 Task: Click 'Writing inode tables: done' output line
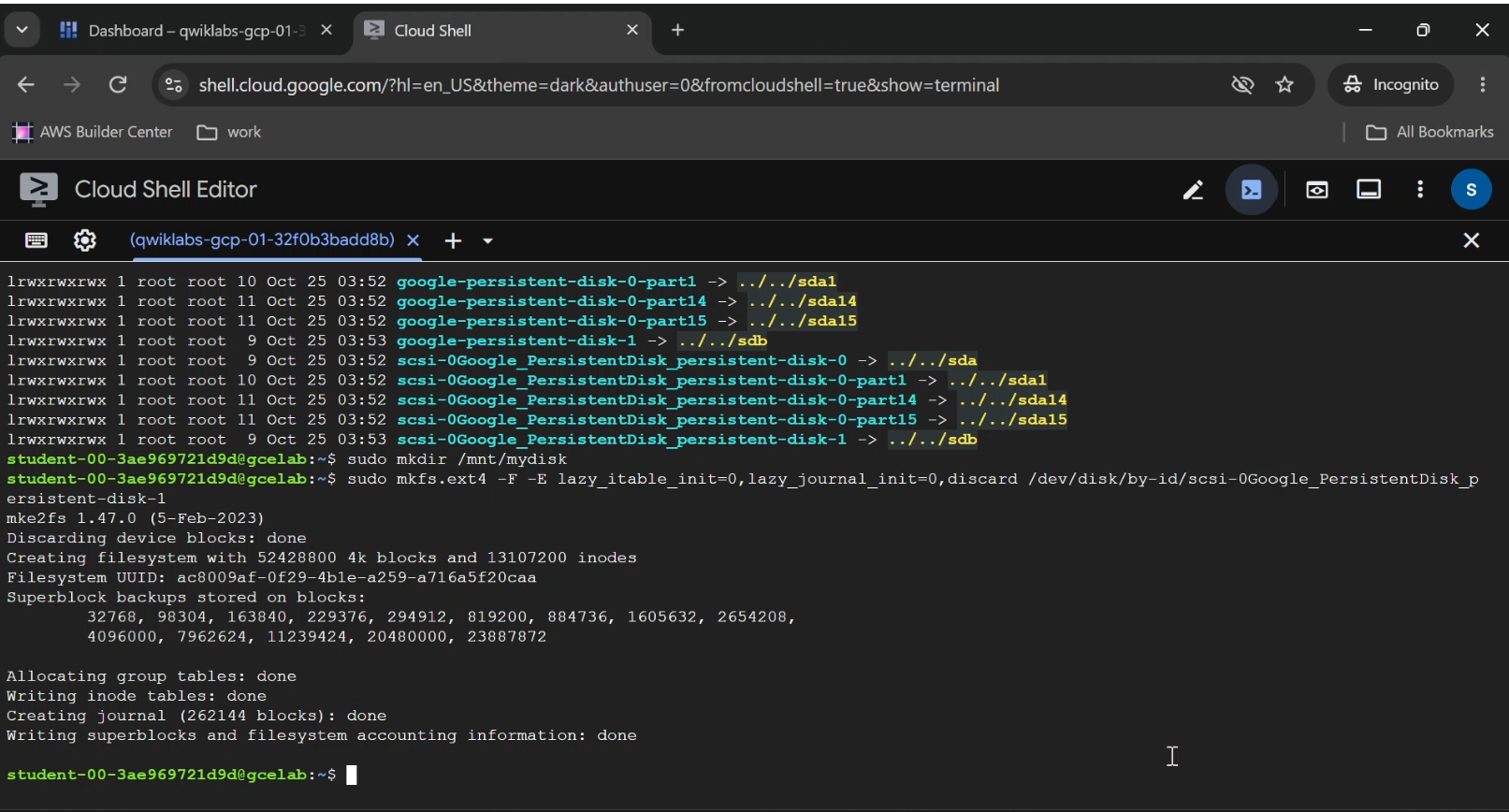[137, 696]
